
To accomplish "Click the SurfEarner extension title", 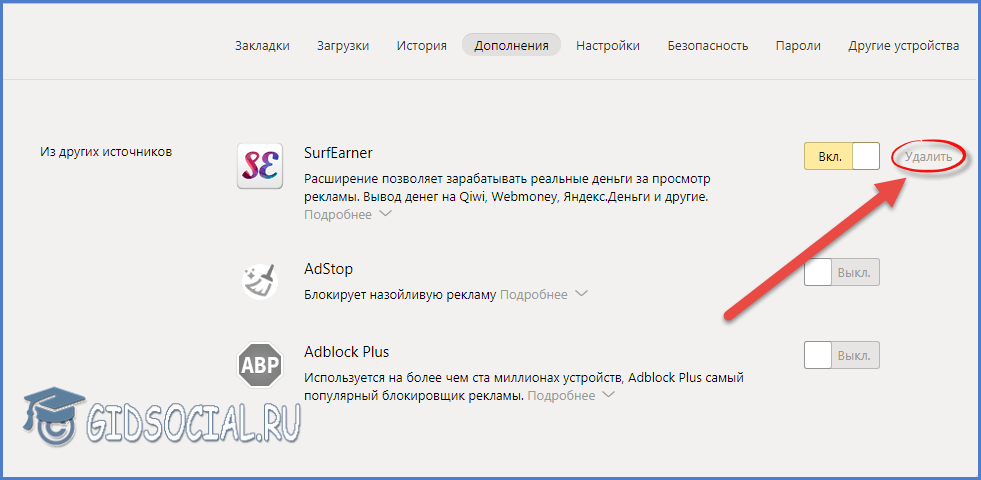I will 338,152.
